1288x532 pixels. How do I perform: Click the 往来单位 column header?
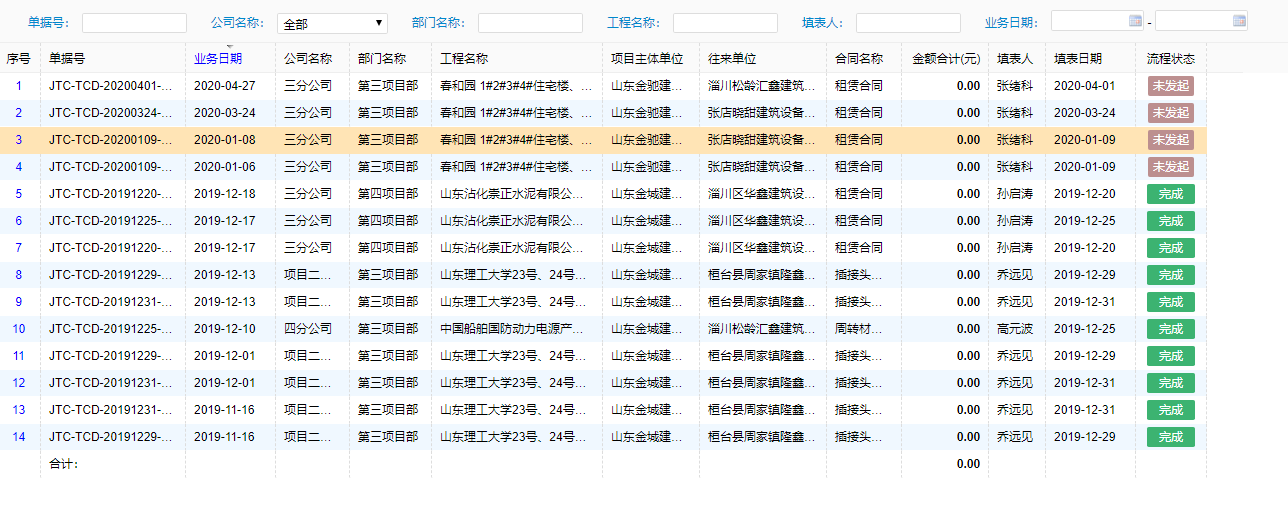(732, 59)
